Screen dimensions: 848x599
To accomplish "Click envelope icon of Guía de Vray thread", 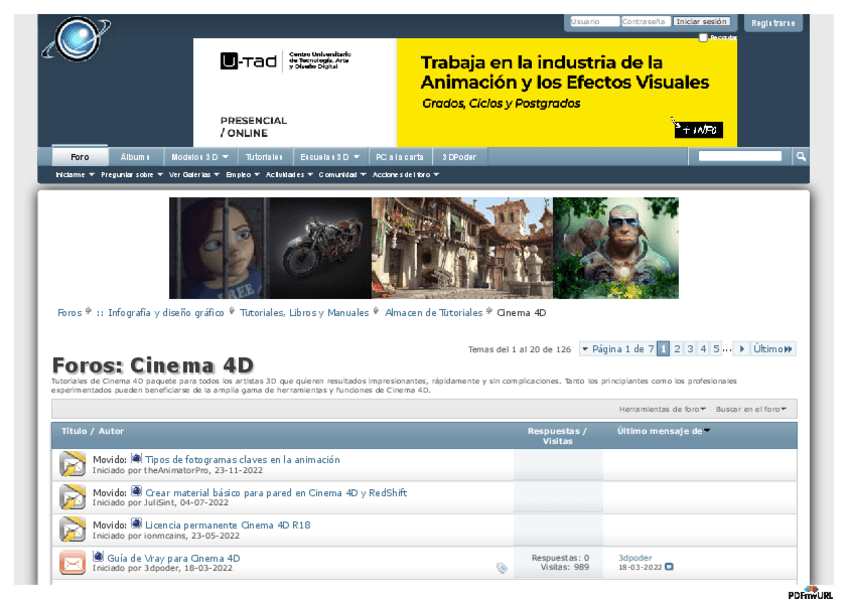I will [72, 563].
